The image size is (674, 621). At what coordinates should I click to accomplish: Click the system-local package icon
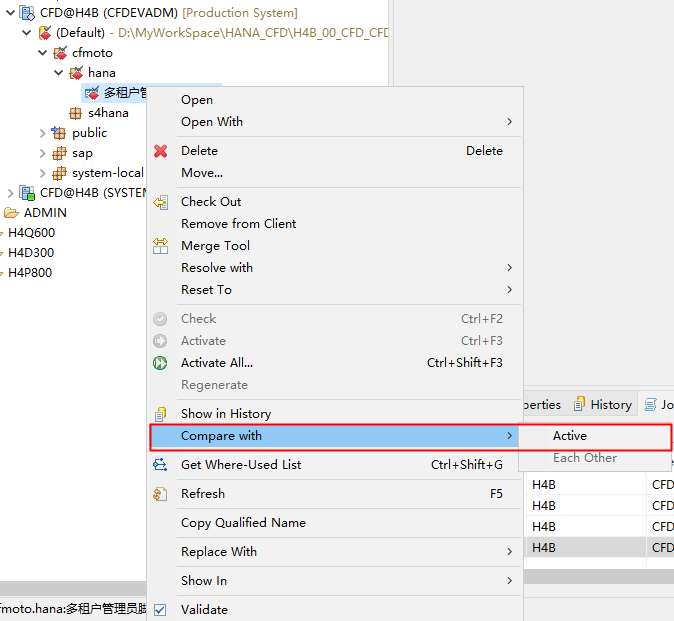point(59,173)
